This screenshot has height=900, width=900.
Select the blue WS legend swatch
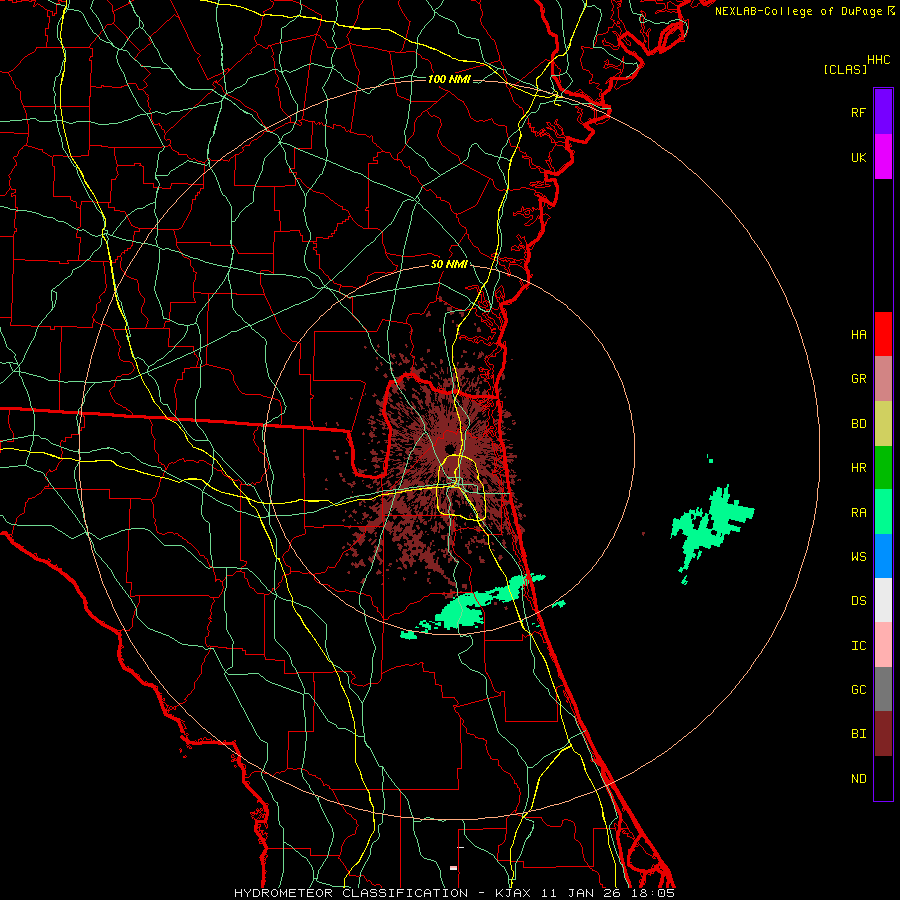[x=883, y=556]
